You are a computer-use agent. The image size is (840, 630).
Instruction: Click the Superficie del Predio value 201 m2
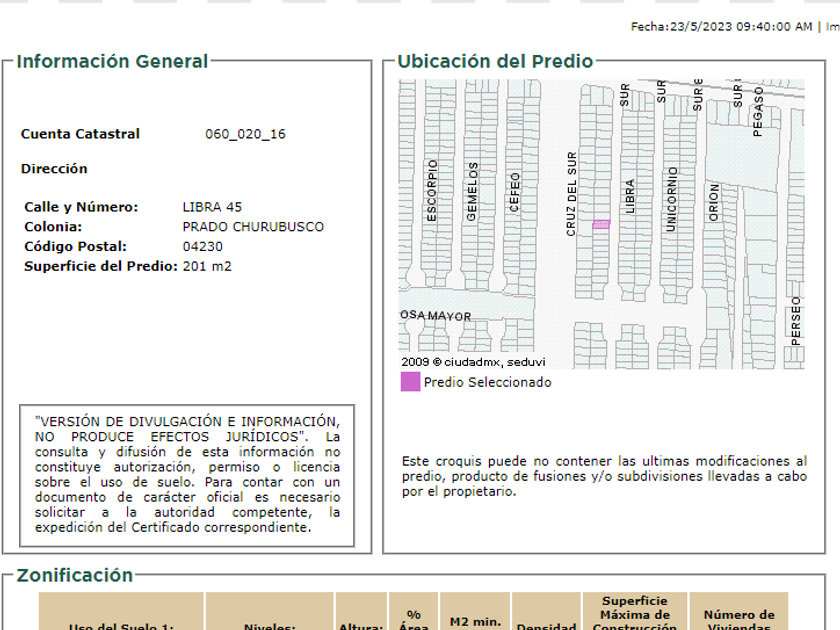207,266
